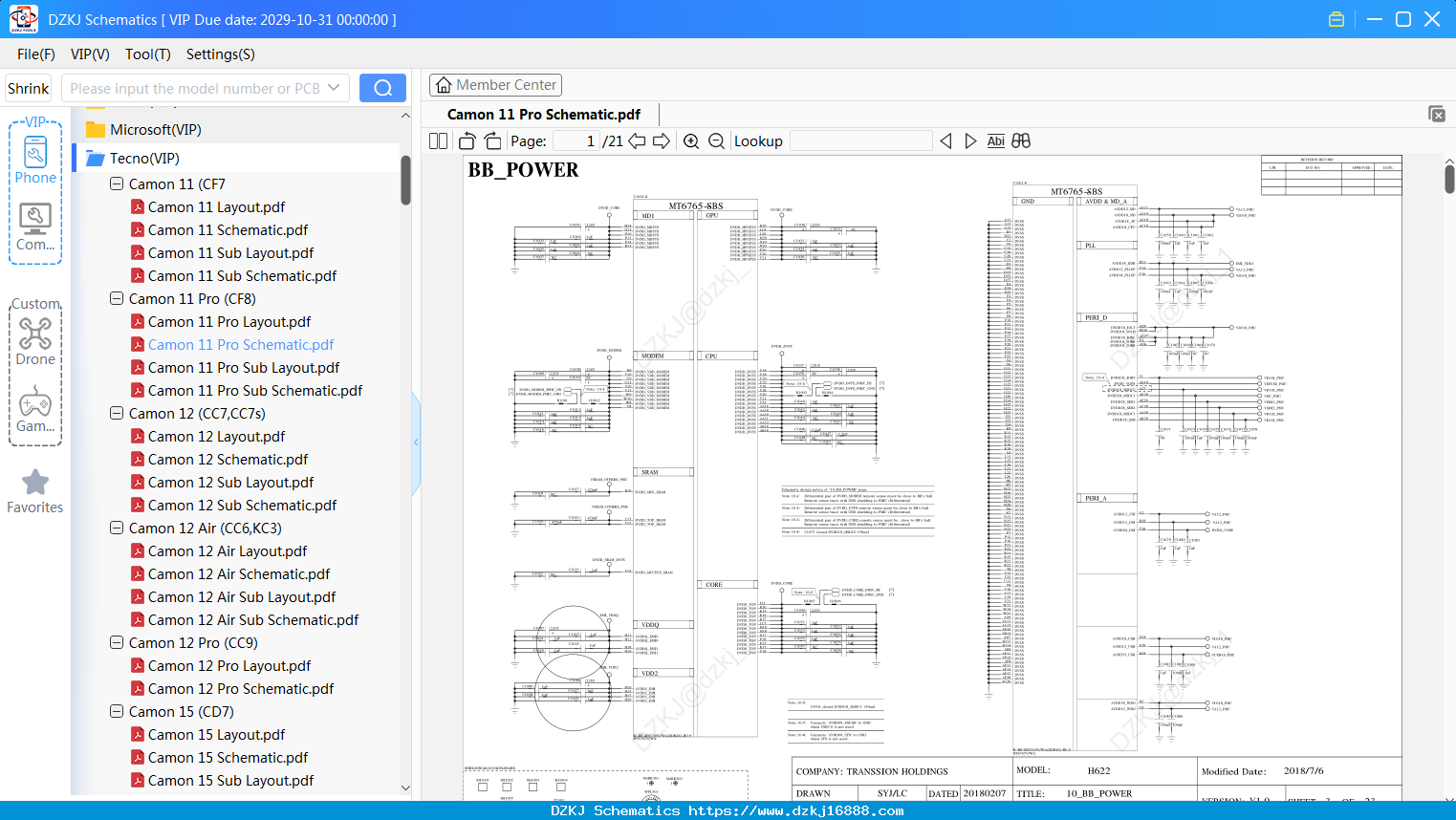Go to the previous page arrow
The image size is (1456, 820).
click(x=637, y=140)
